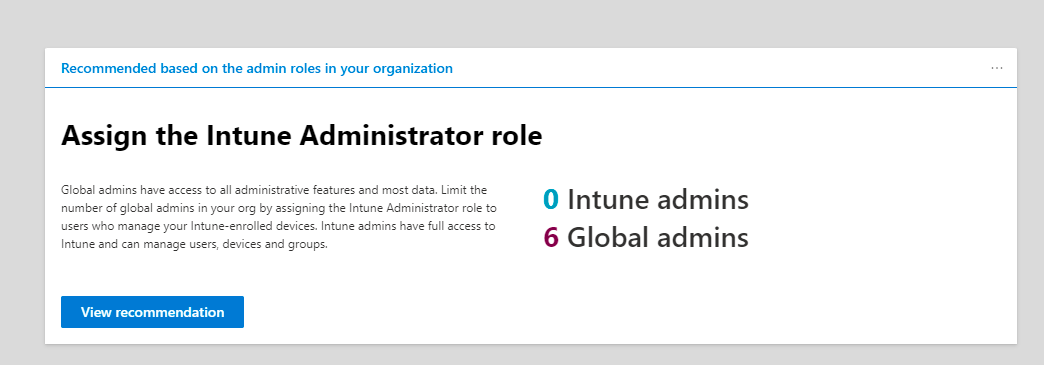Open the card's more options ellipsis
The image size is (1044, 365).
pyautogui.click(x=996, y=68)
